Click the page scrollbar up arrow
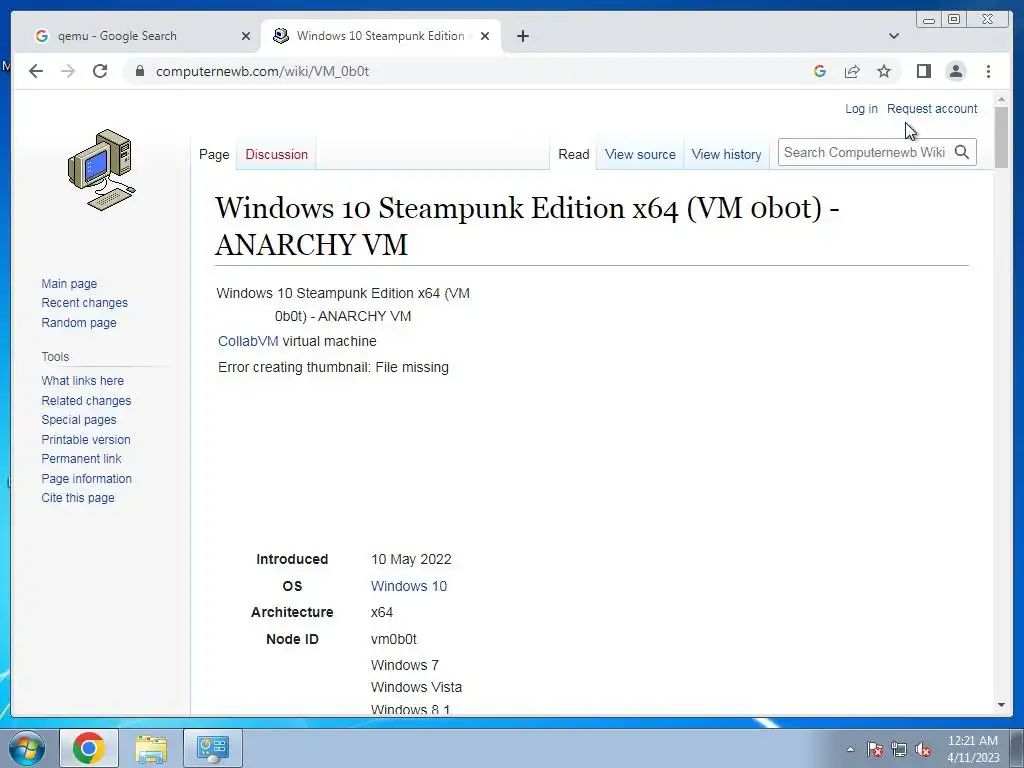 pyautogui.click(x=1002, y=99)
